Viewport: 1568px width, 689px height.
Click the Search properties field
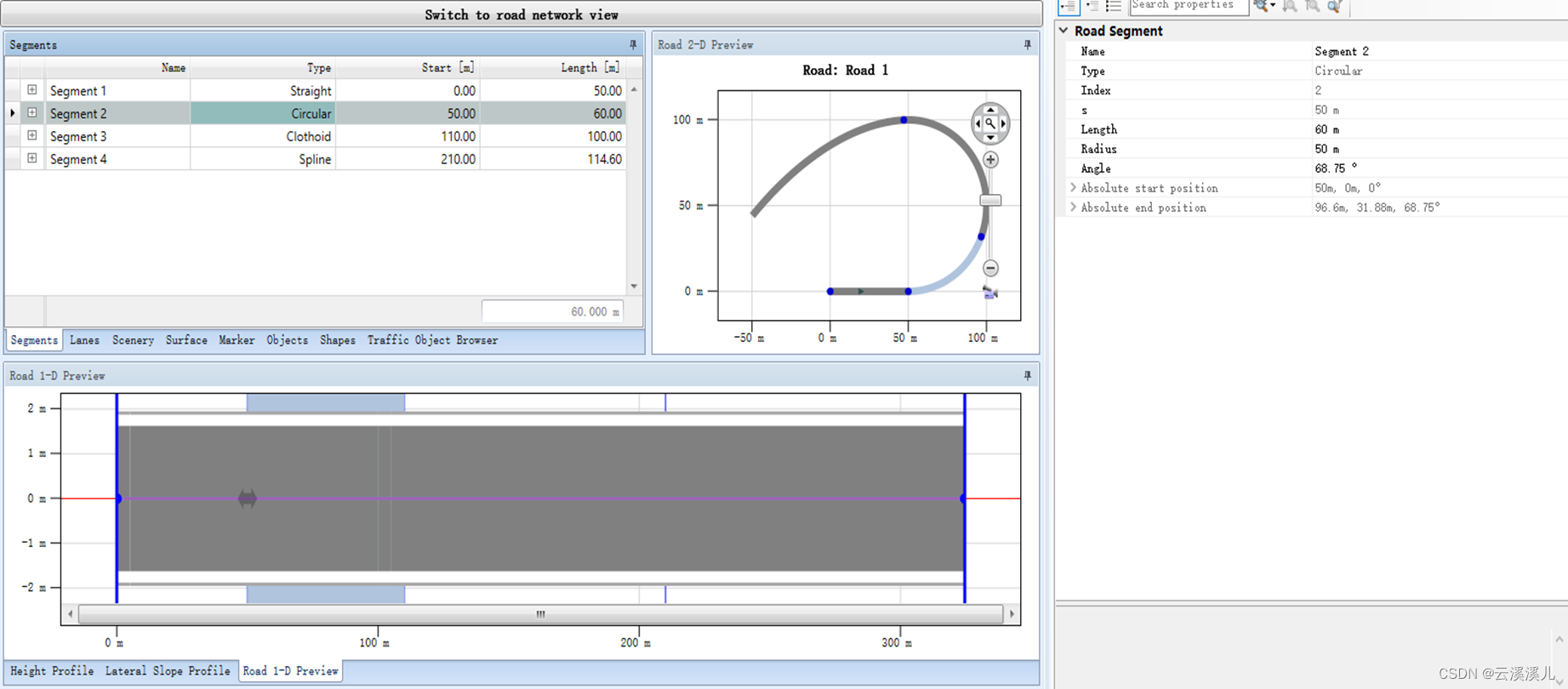[1189, 6]
